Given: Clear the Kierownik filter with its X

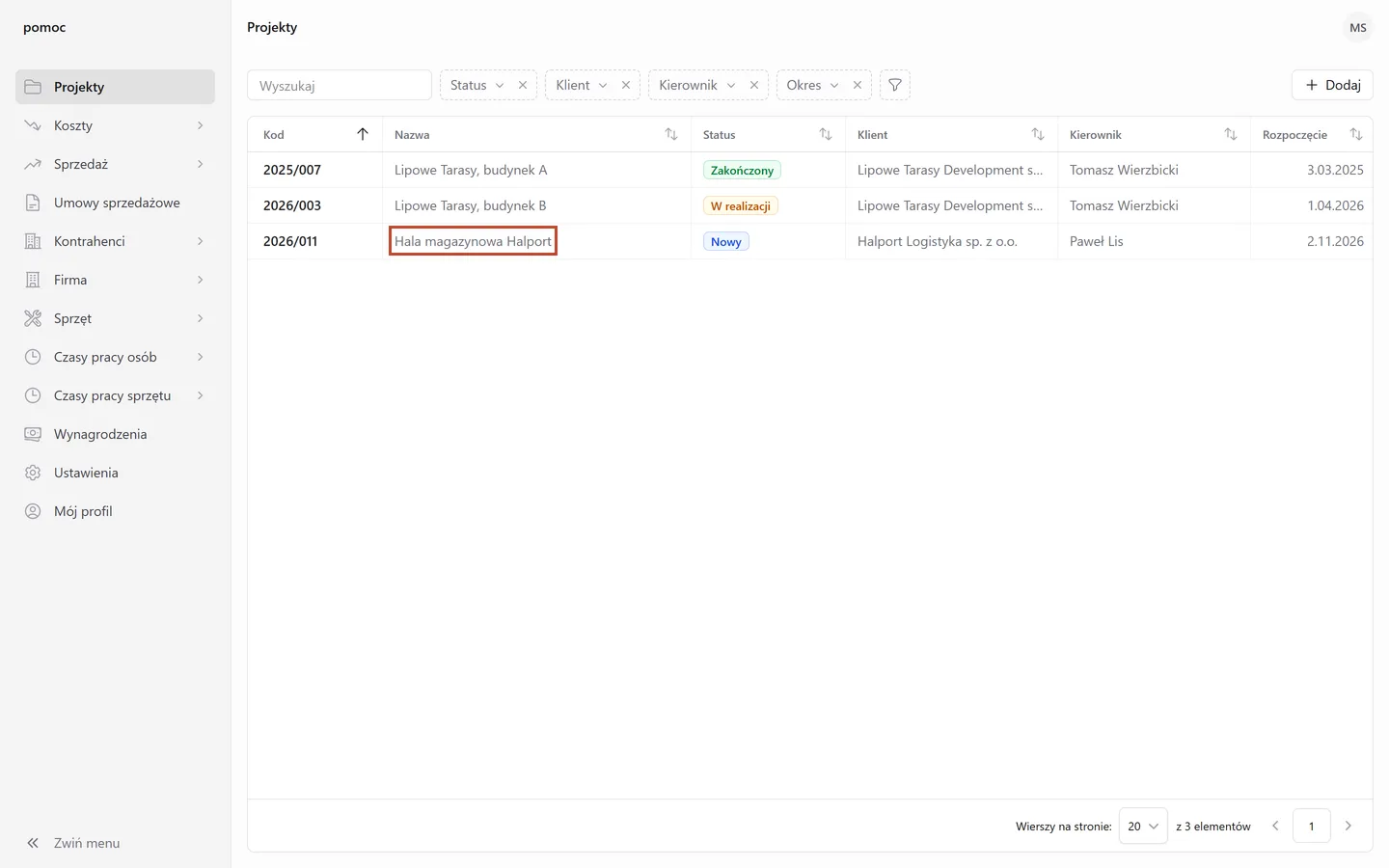Looking at the screenshot, I should pos(754,85).
